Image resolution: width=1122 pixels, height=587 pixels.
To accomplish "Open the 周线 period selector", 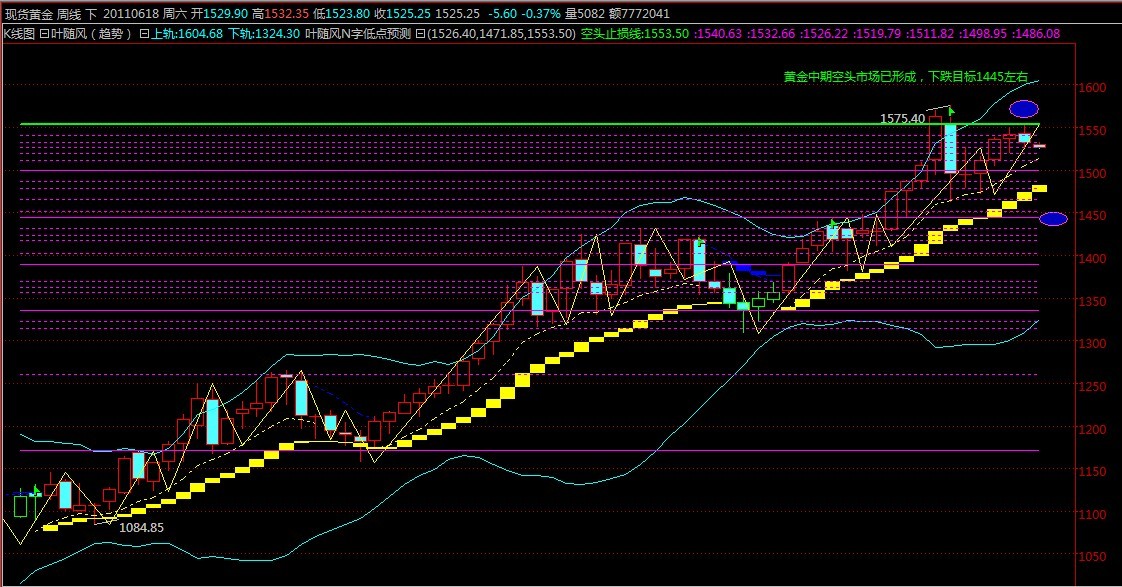I will (69, 14).
